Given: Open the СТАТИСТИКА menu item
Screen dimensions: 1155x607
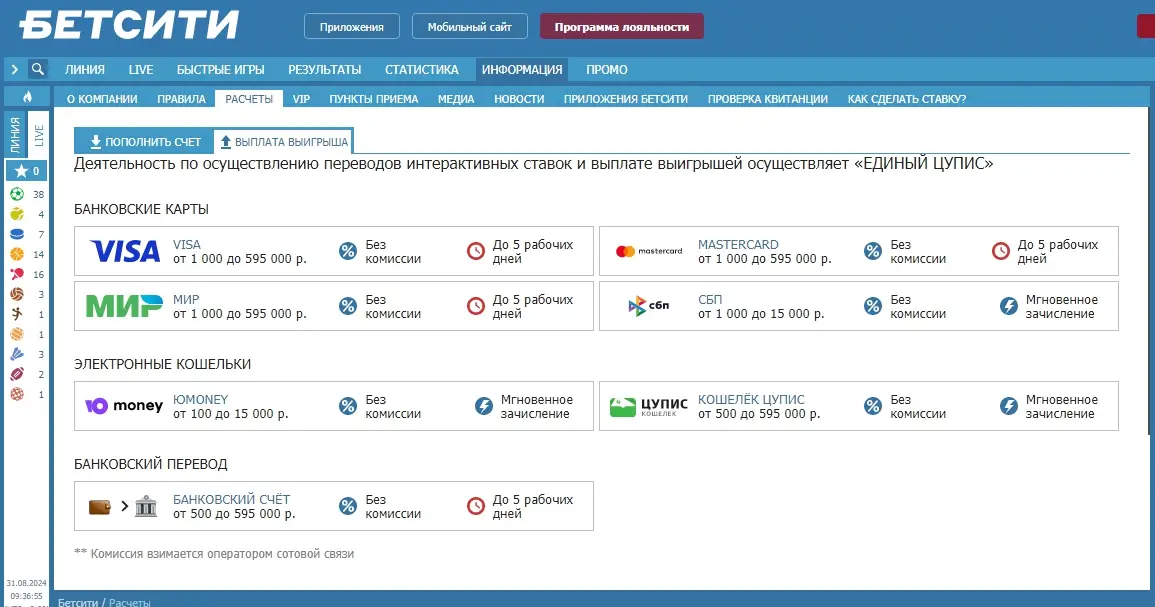Looking at the screenshot, I should tap(421, 70).
